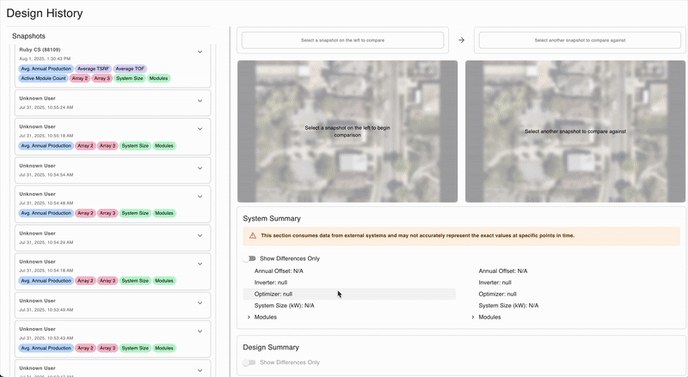Expand the Ruby CS (88109) snapshot card
The image size is (688, 377).
click(200, 52)
